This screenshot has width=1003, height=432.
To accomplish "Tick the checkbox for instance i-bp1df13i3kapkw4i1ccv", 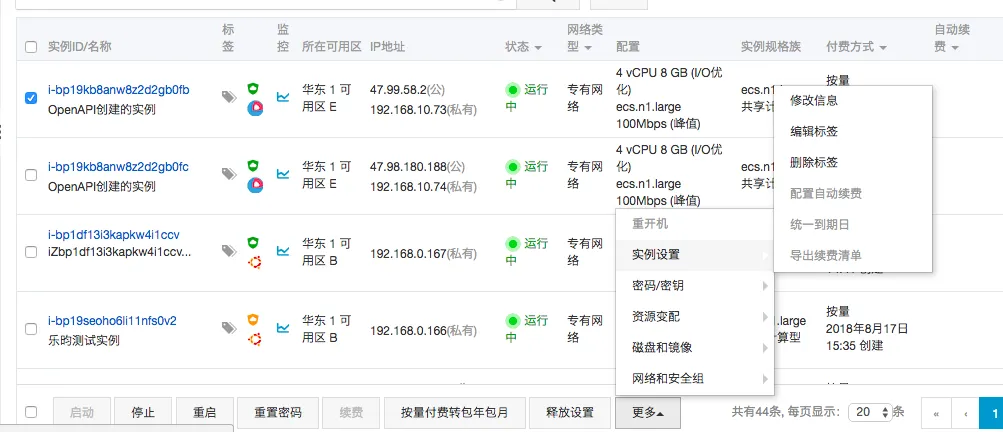I will click(x=32, y=251).
